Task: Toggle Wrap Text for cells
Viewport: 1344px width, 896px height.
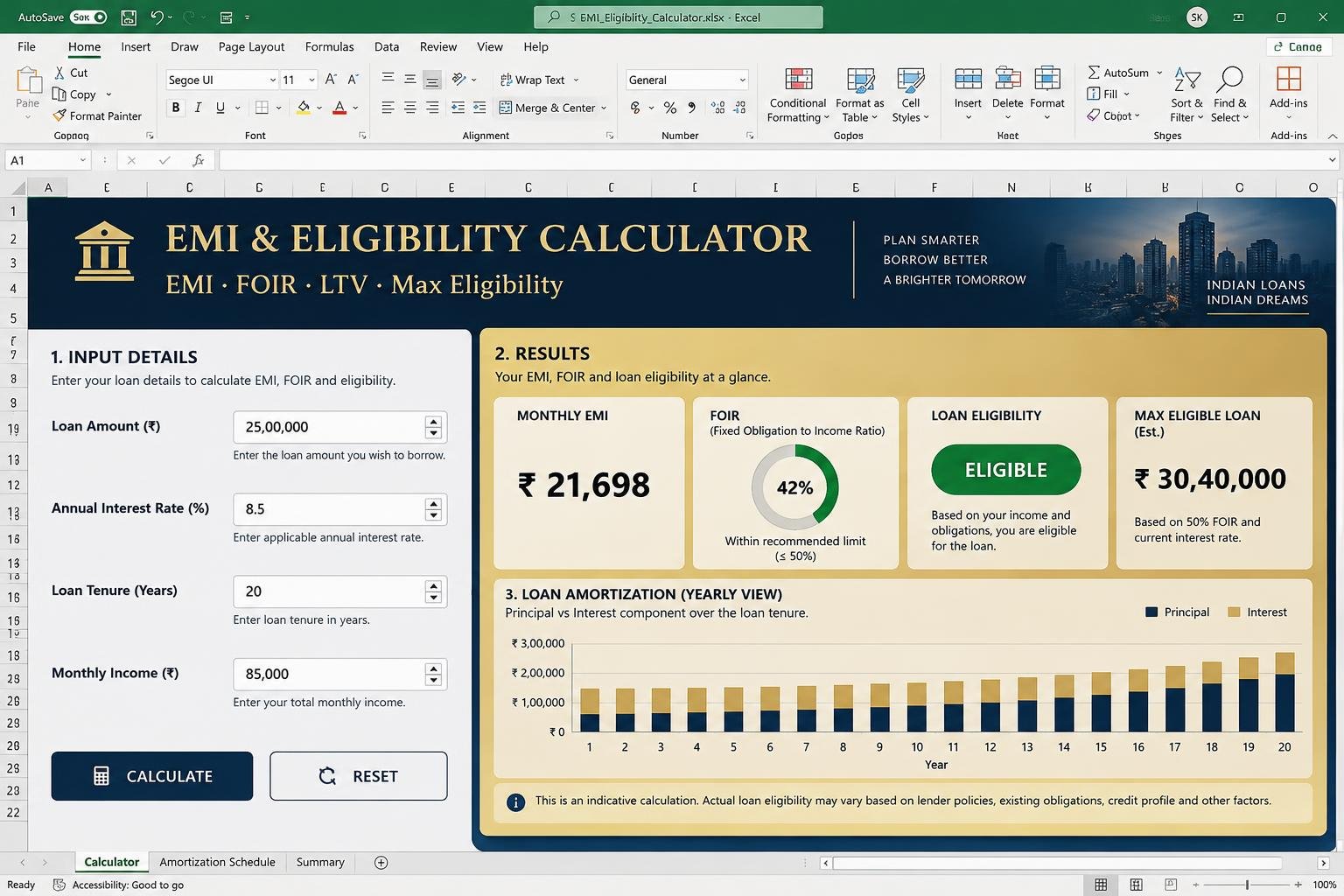Action: point(533,80)
